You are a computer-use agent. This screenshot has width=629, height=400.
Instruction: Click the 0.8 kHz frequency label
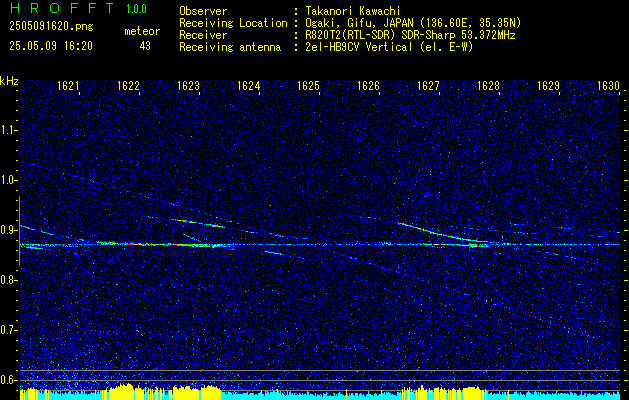tap(8, 280)
